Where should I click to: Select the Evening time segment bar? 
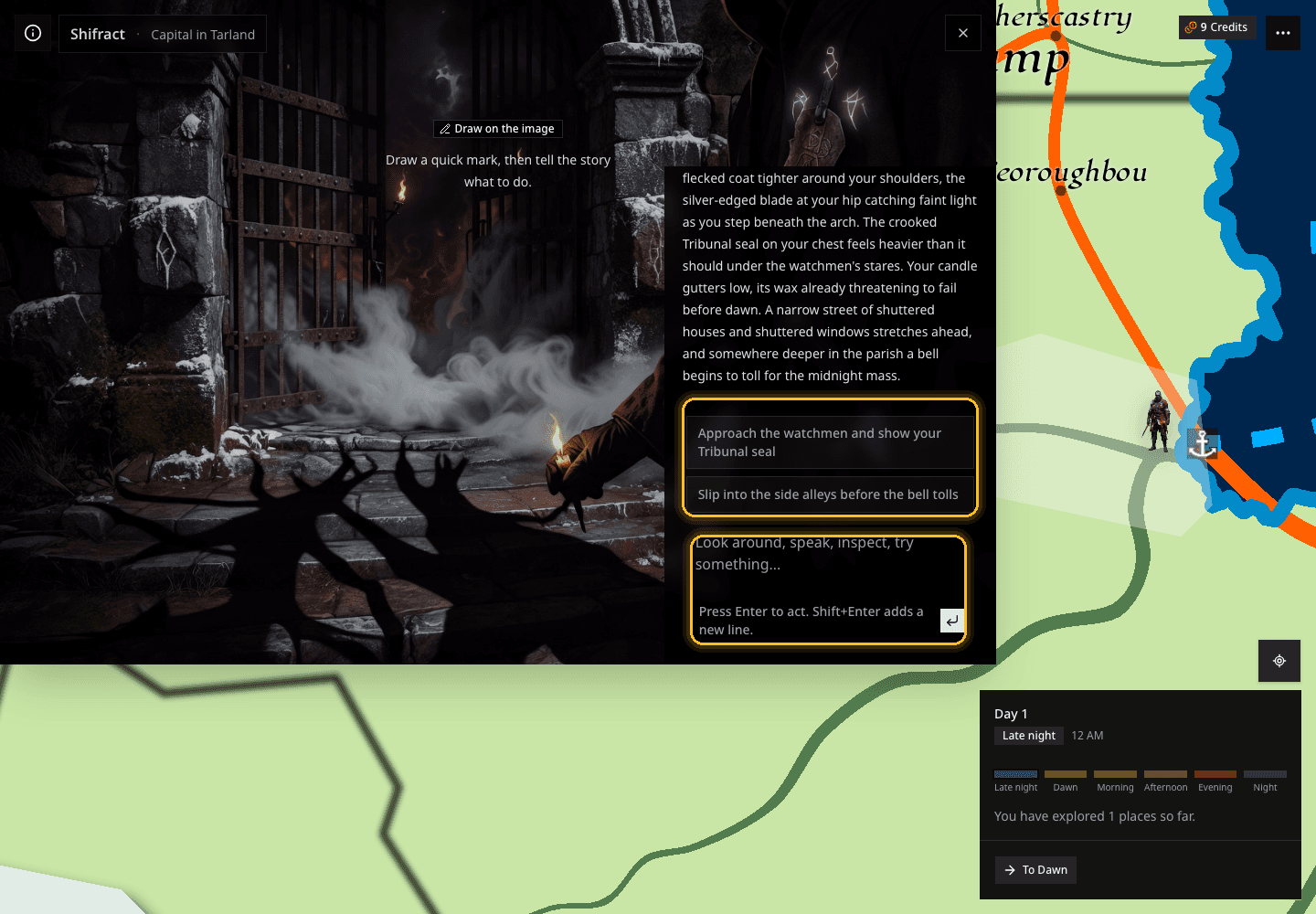click(1215, 774)
